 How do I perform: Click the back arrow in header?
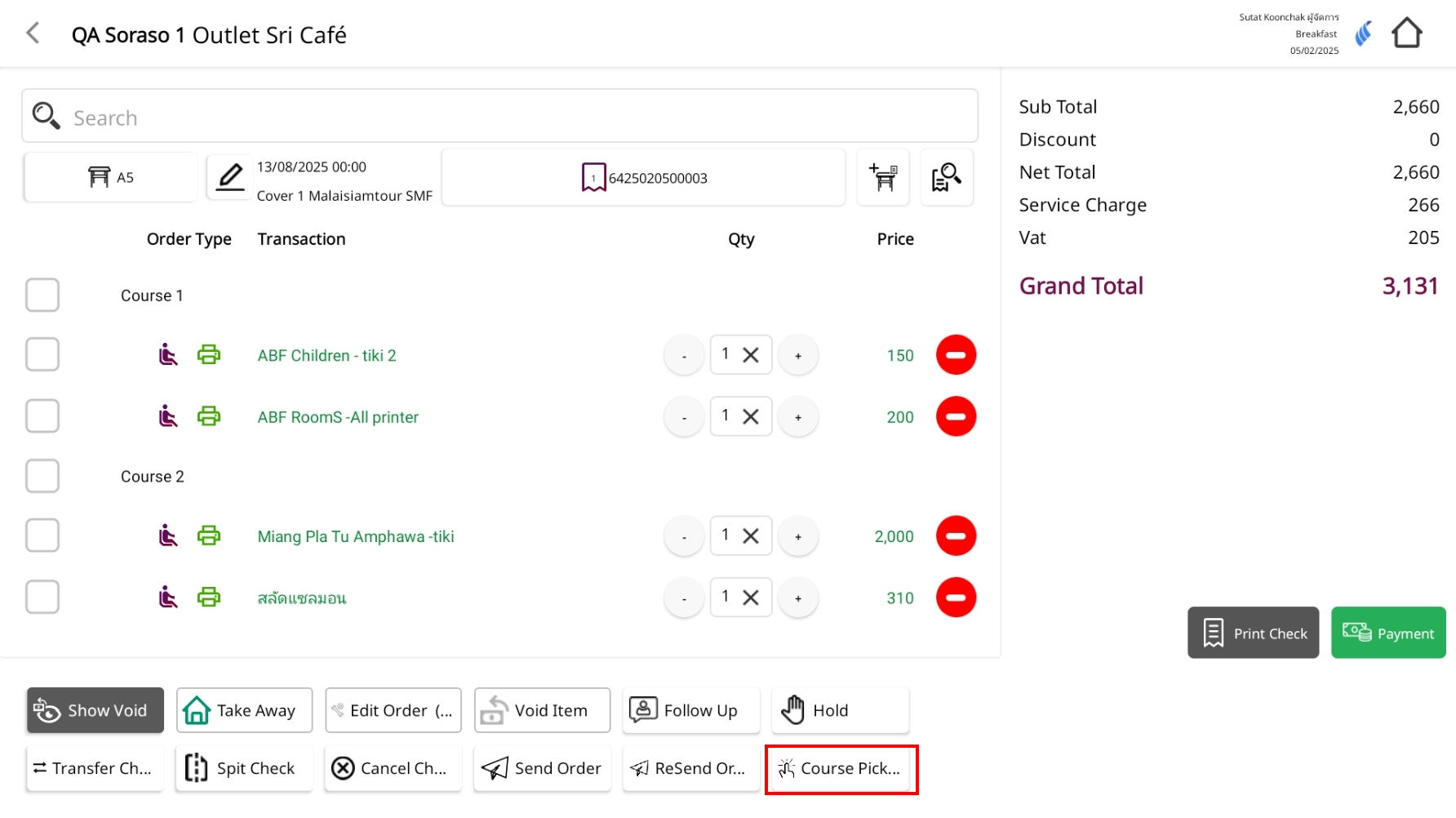(33, 33)
